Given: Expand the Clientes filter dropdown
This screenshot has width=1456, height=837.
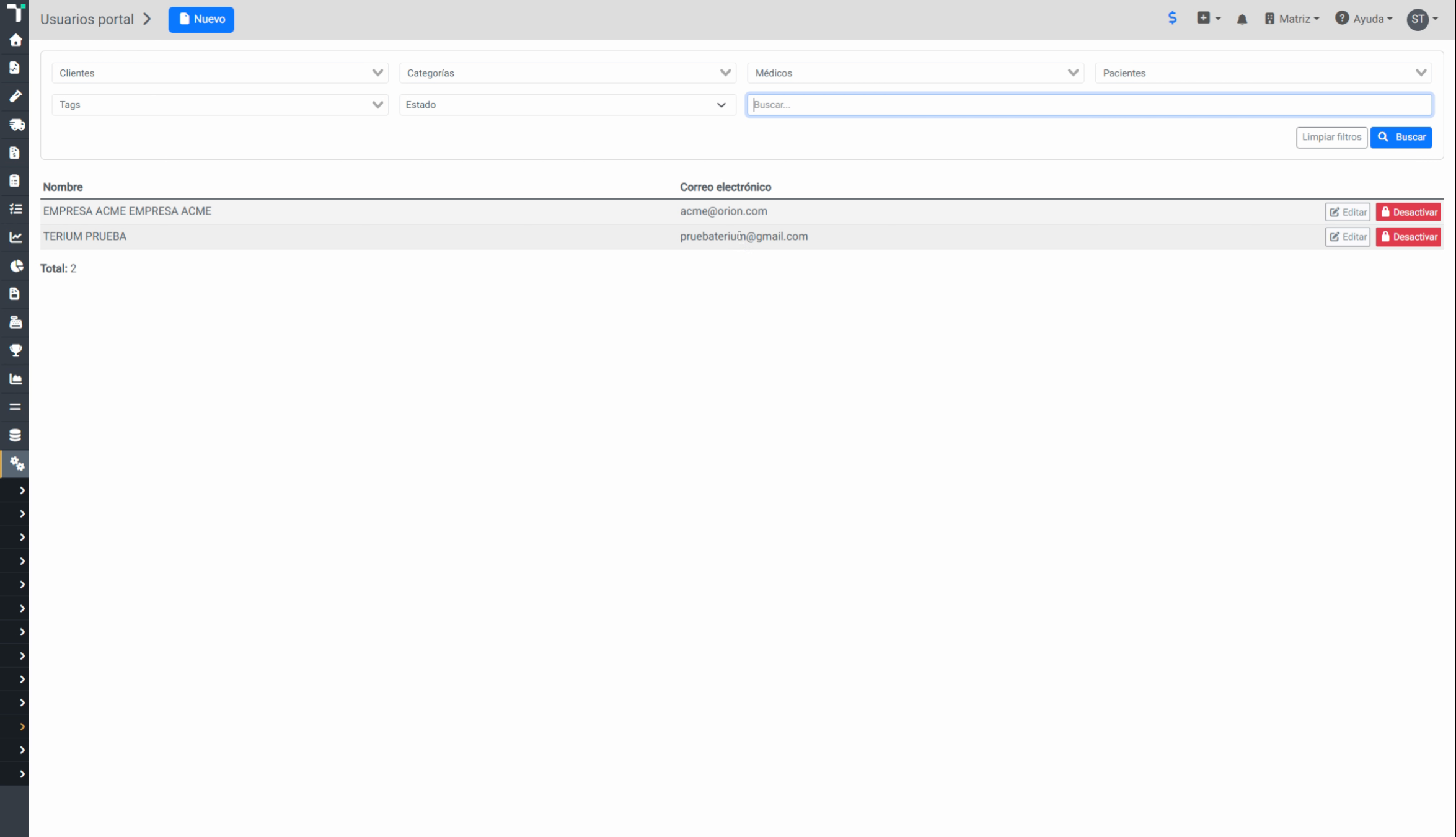Looking at the screenshot, I should click(220, 73).
